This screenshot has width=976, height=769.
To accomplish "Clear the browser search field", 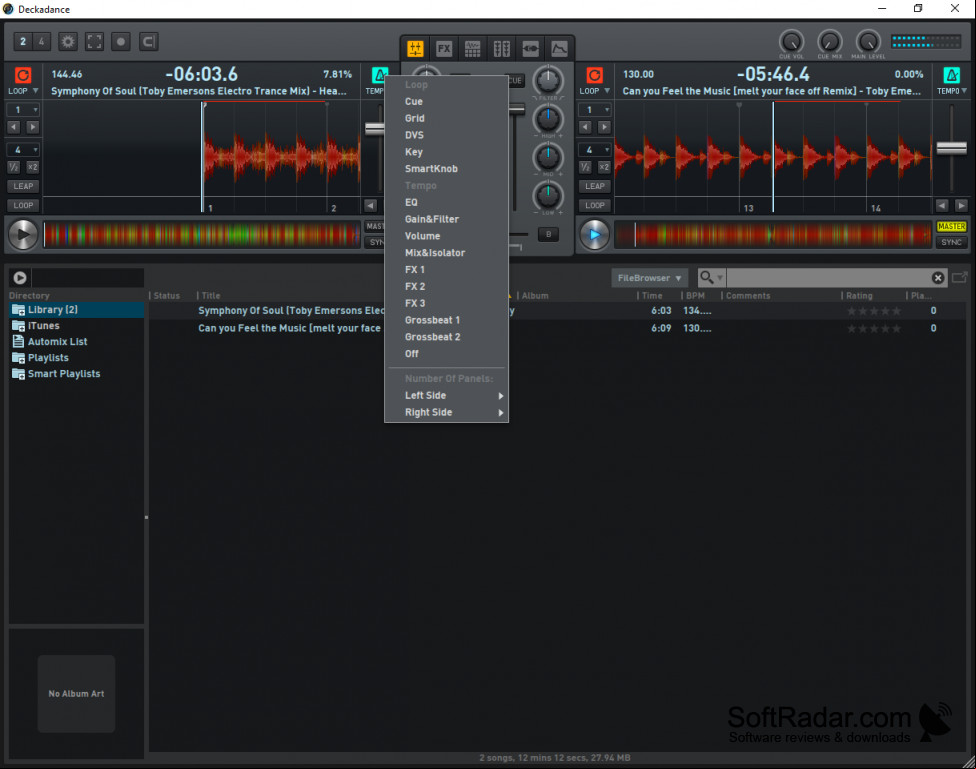I will tap(938, 278).
